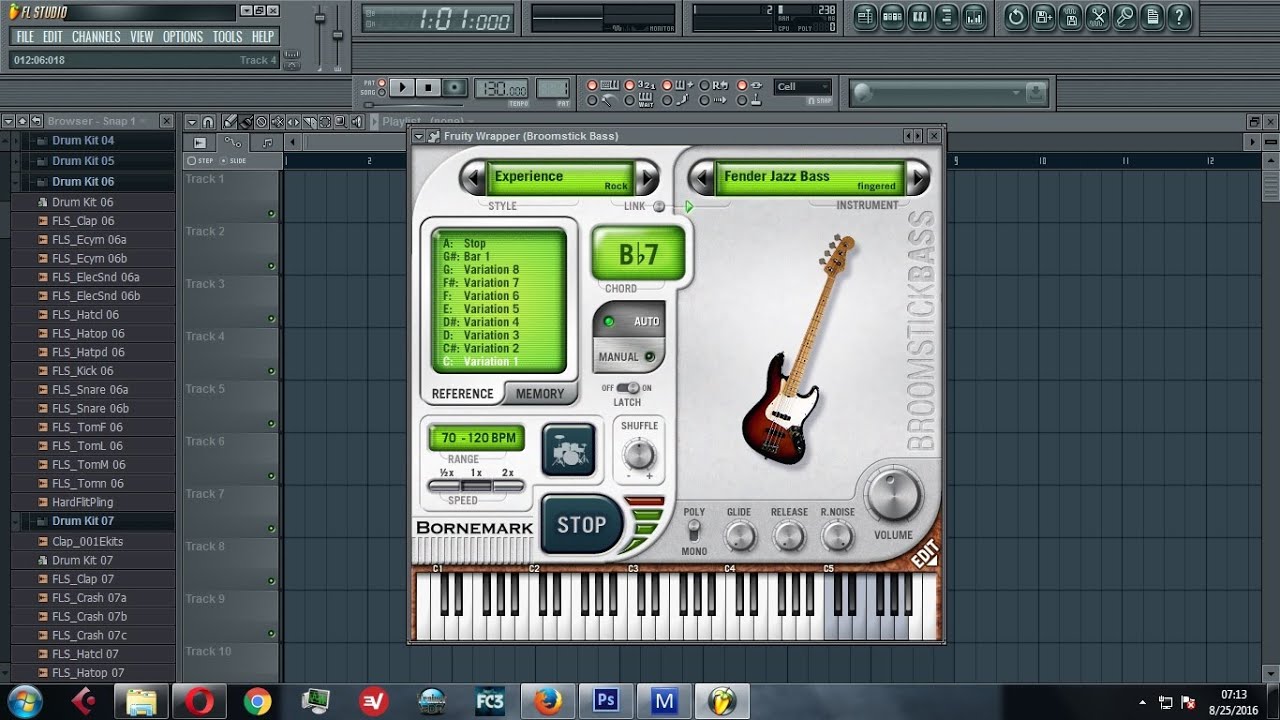Click the Undo history icon
This screenshot has height=720, width=1280.
1016,16
